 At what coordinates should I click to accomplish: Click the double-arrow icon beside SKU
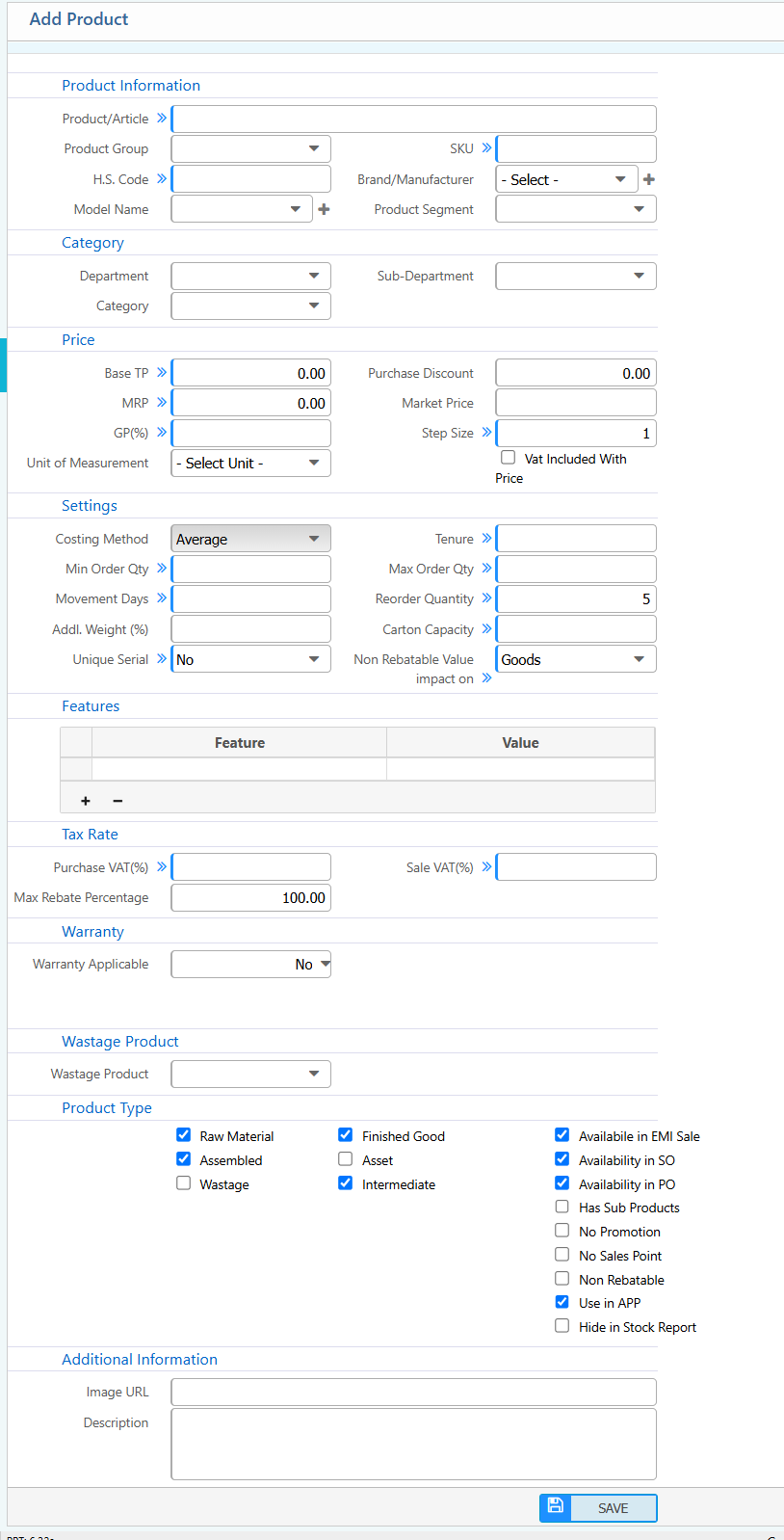coord(486,148)
